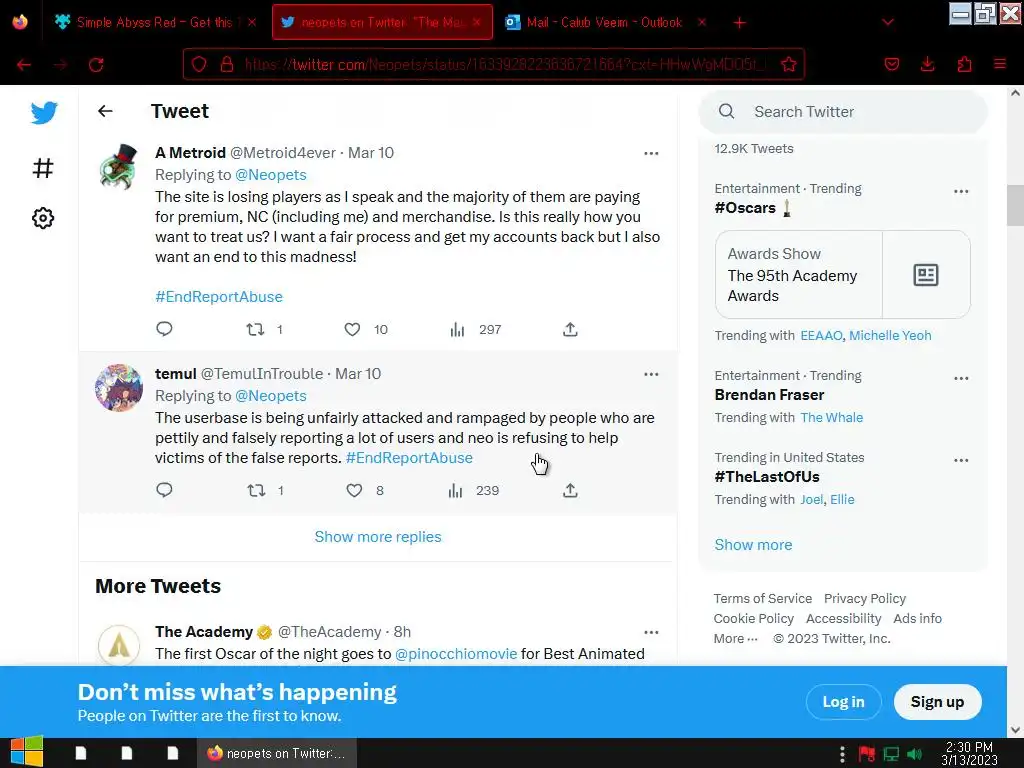Viewport: 1024px width, 768px height.
Task: Open the Privacy Policy link
Action: pyautogui.click(x=865, y=599)
